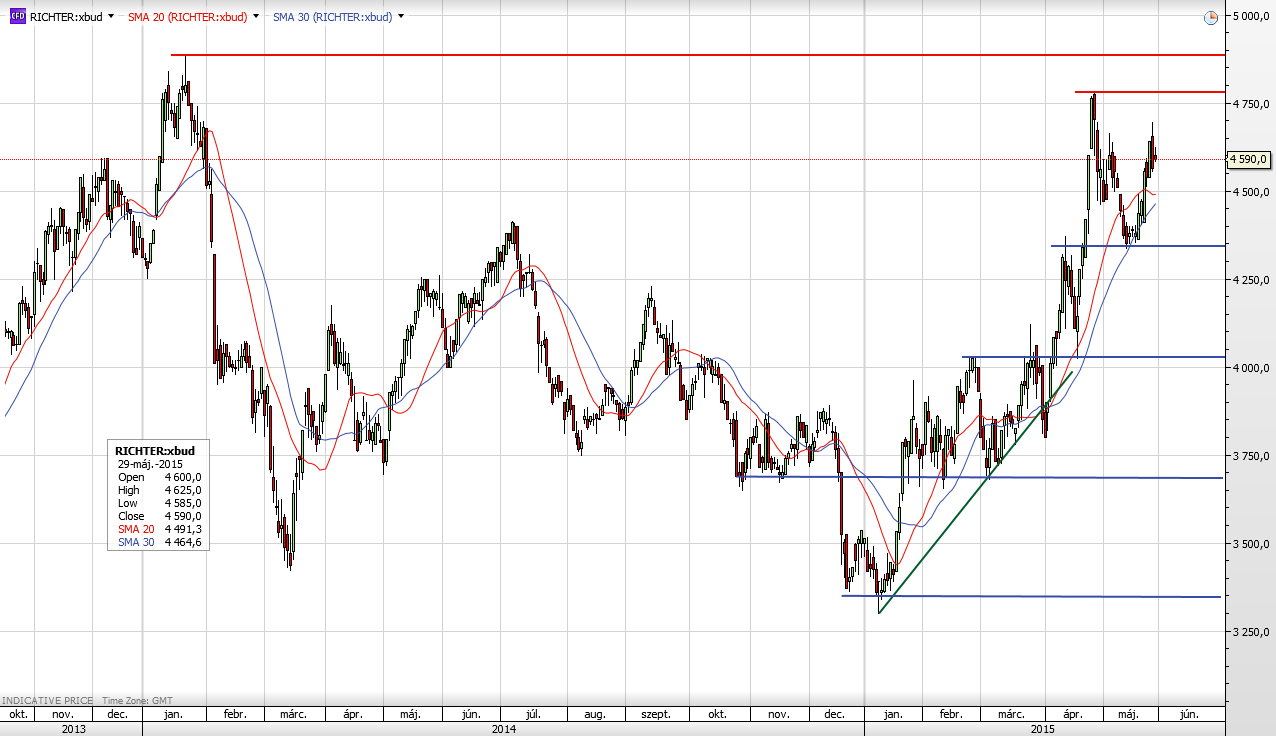1276x736 pixels.
Task: Click the 5 000,0 price axis label
Action: click(x=1251, y=16)
